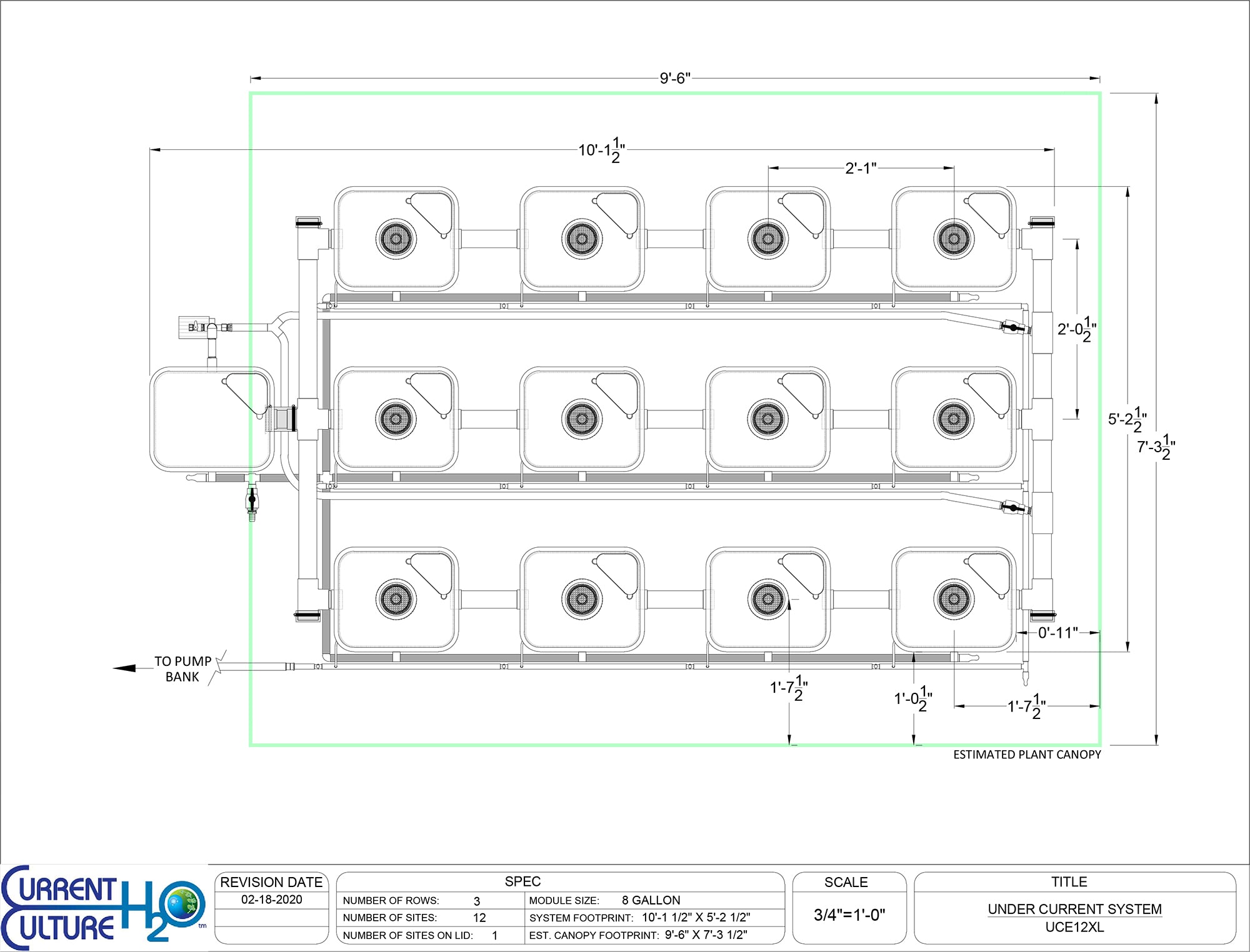
Task: Click the globe in the H2O logo
Action: click(x=186, y=903)
